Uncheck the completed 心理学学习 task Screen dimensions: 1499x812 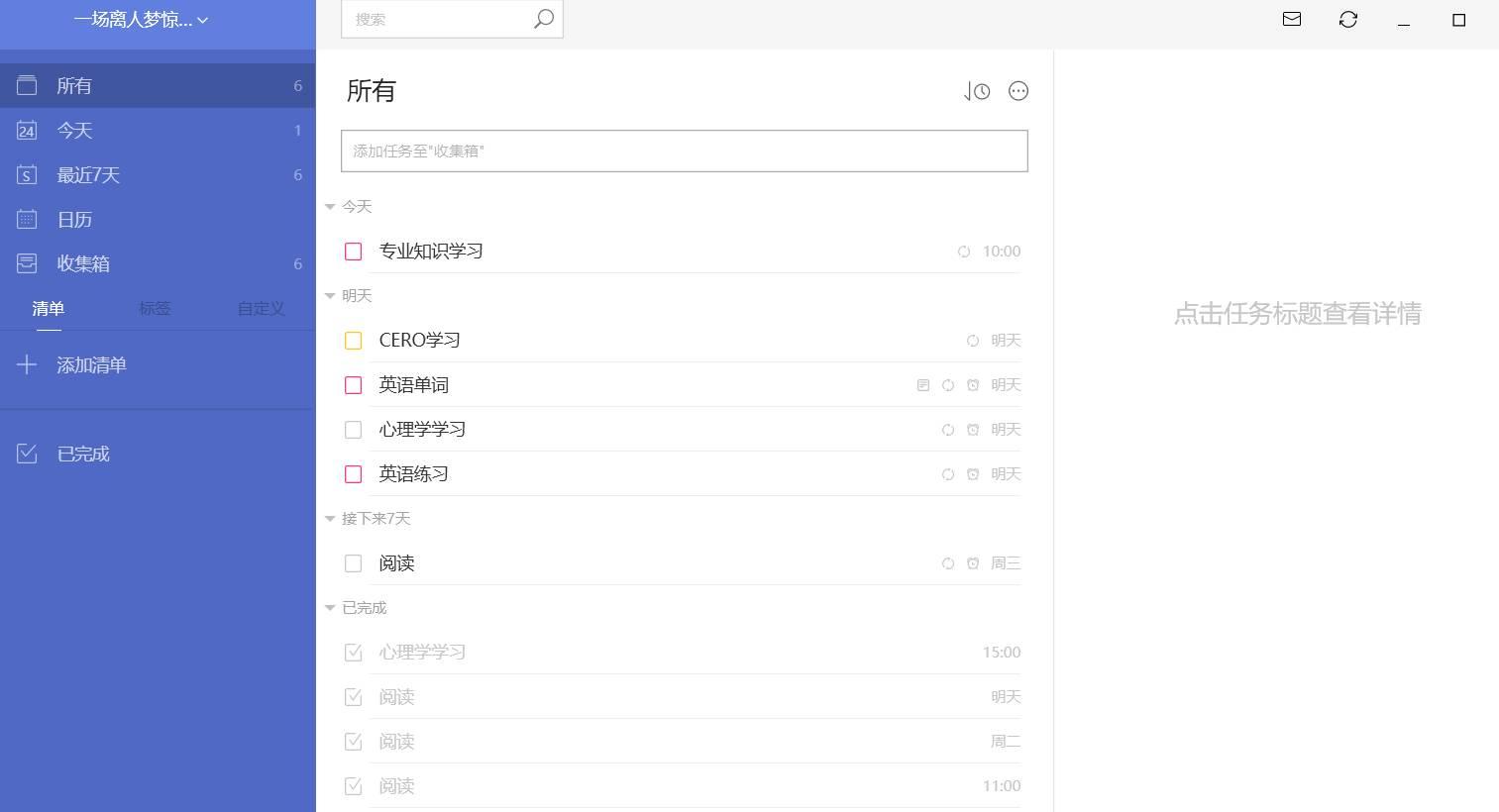(353, 653)
